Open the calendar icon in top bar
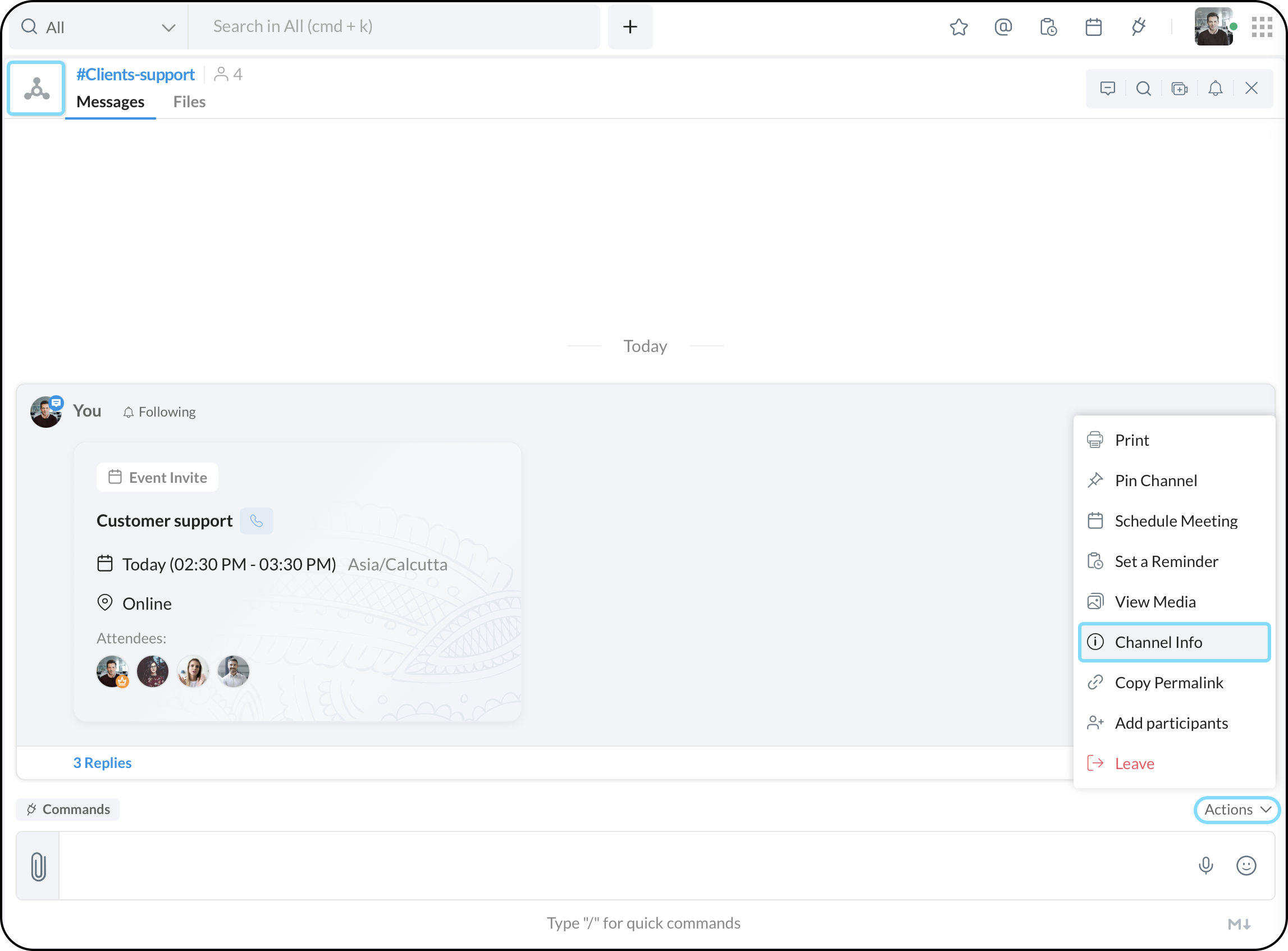The image size is (1288, 951). point(1093,27)
